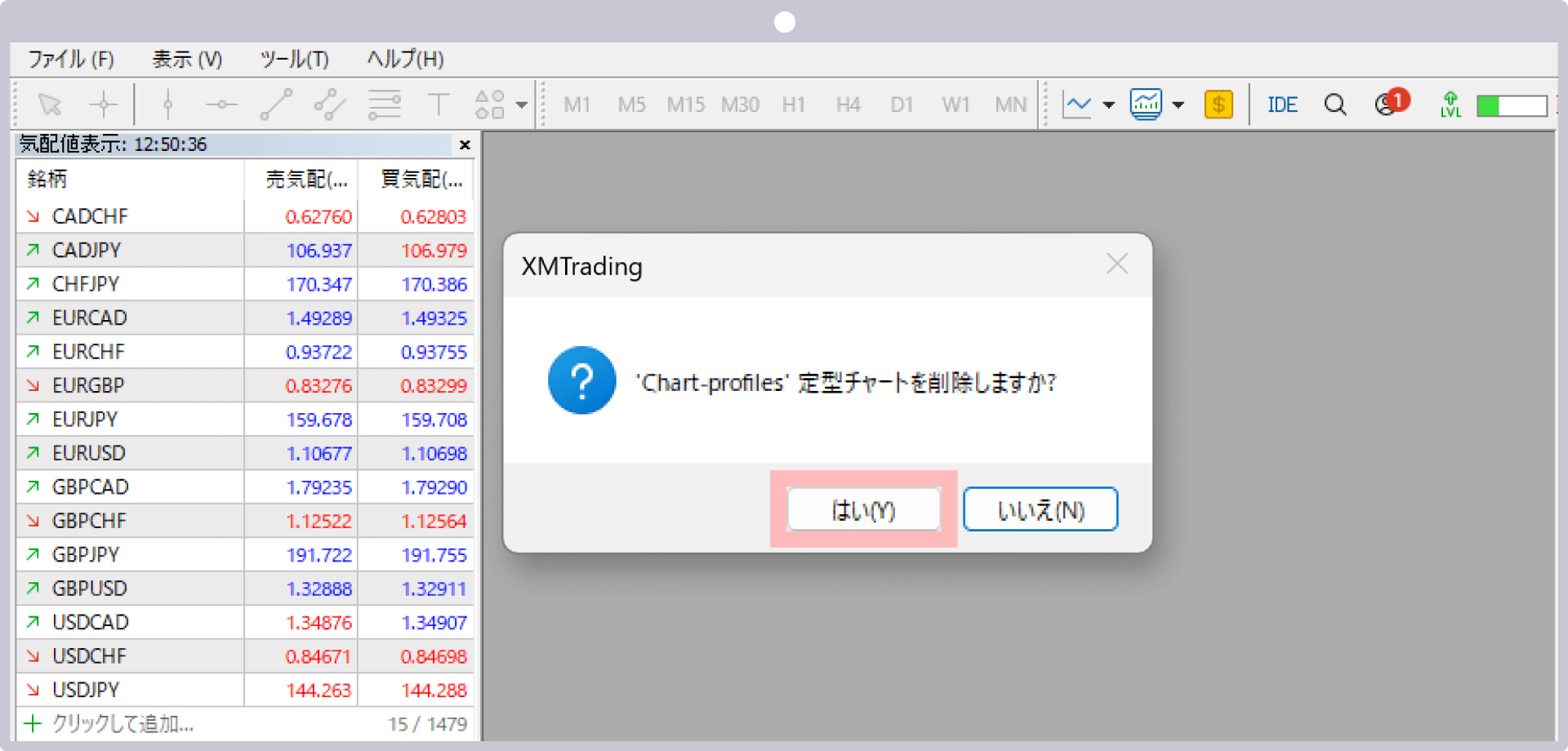Select the Fibonacci retracement tool
The image size is (1568, 751).
point(384,104)
